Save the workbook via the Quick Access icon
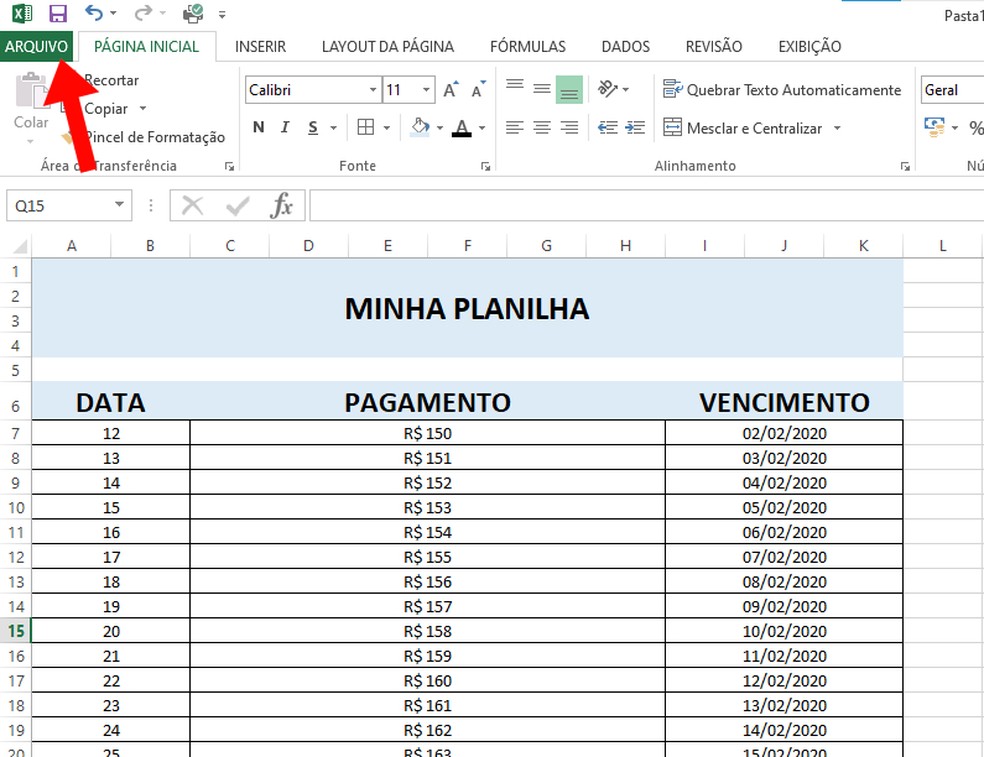The height and width of the screenshot is (757, 984). [x=57, y=13]
